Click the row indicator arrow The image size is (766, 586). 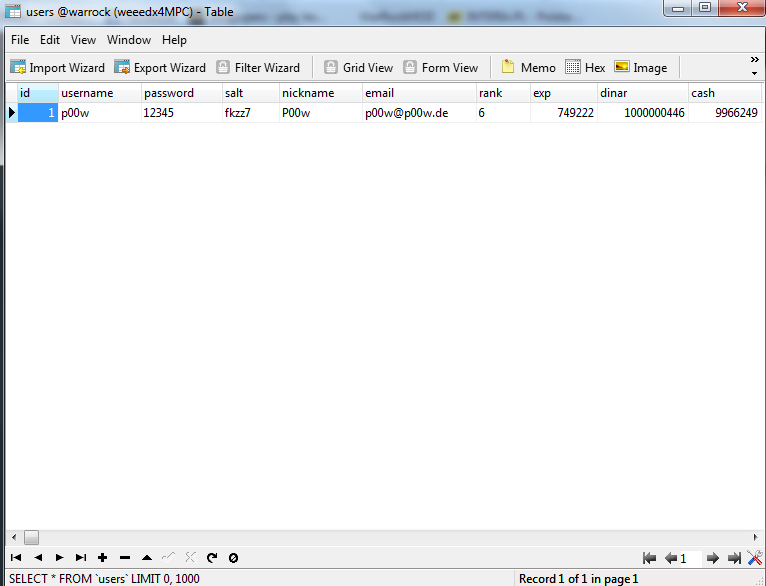tap(12, 113)
